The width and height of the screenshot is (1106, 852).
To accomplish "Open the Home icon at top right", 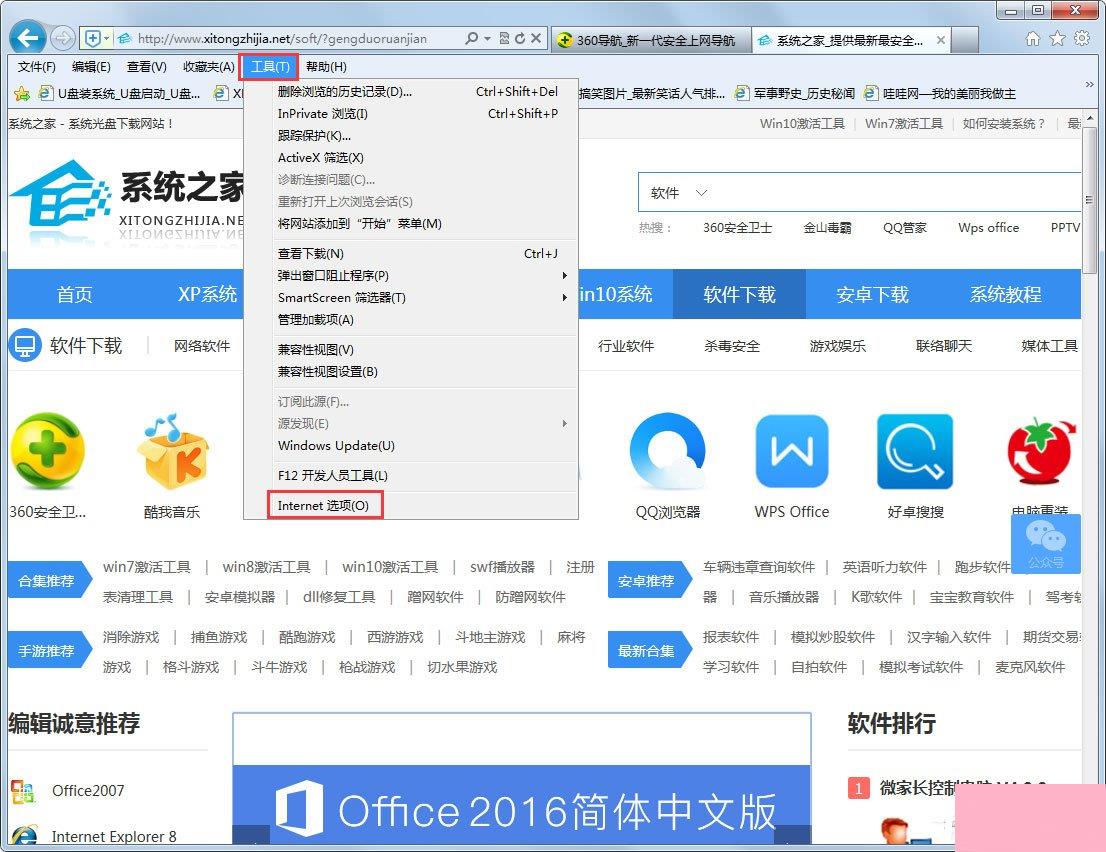I will 1033,38.
